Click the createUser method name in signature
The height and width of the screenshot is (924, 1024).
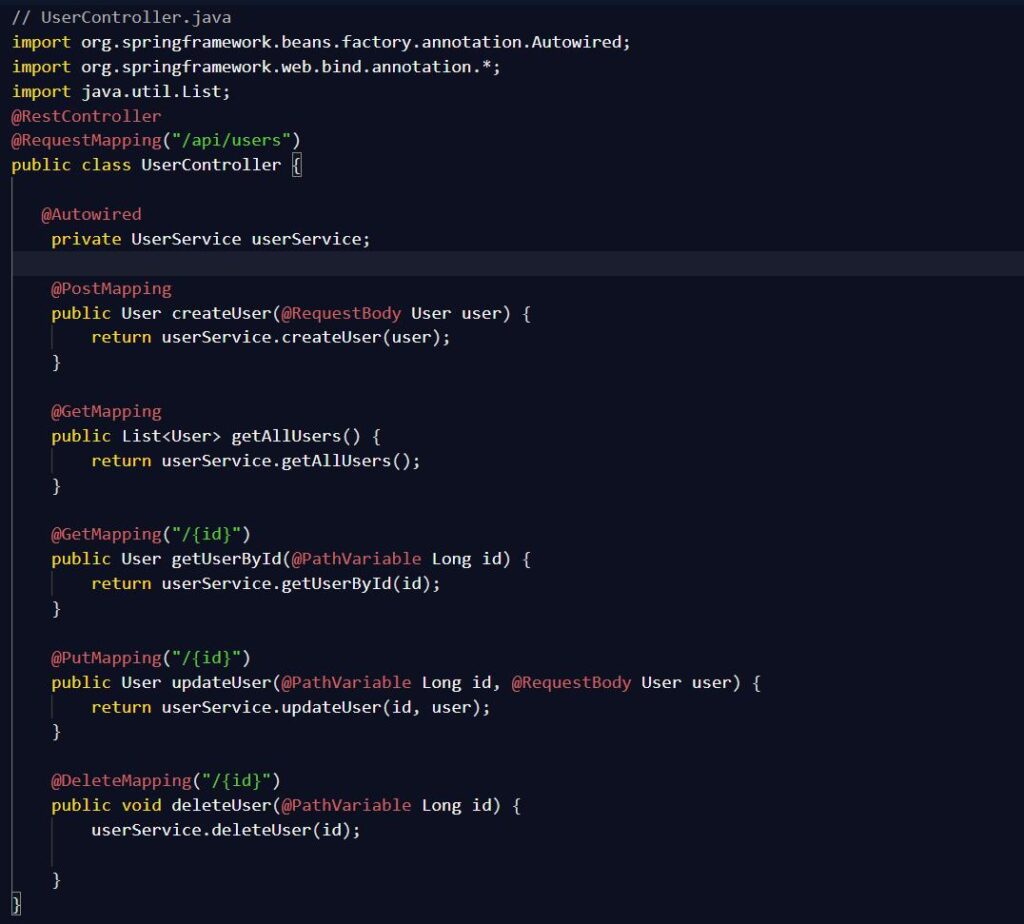[221, 313]
